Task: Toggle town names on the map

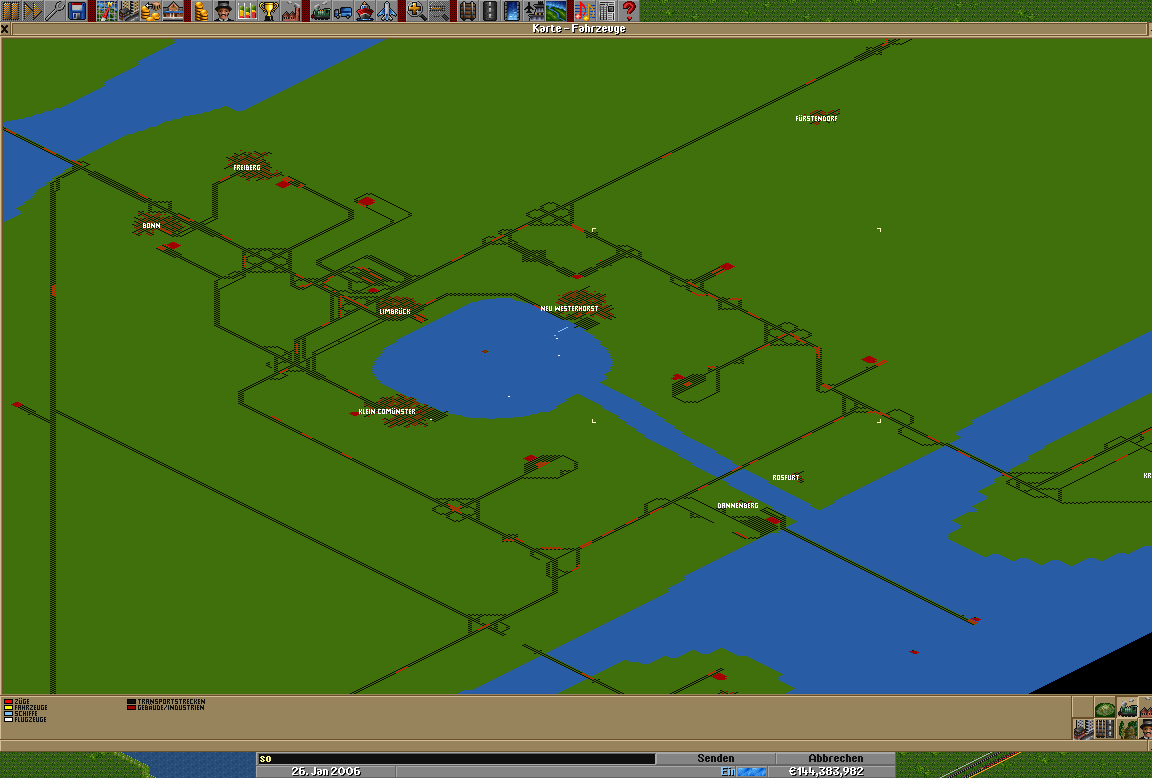Action: 1083,729
